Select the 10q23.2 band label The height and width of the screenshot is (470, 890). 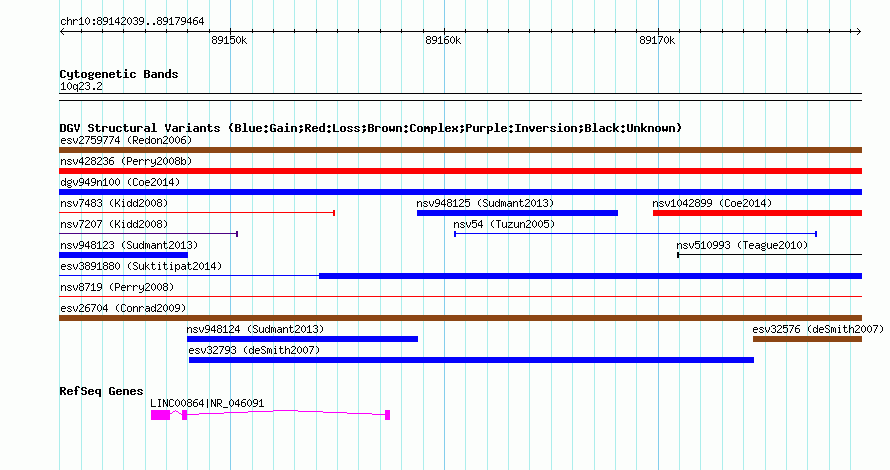click(81, 87)
